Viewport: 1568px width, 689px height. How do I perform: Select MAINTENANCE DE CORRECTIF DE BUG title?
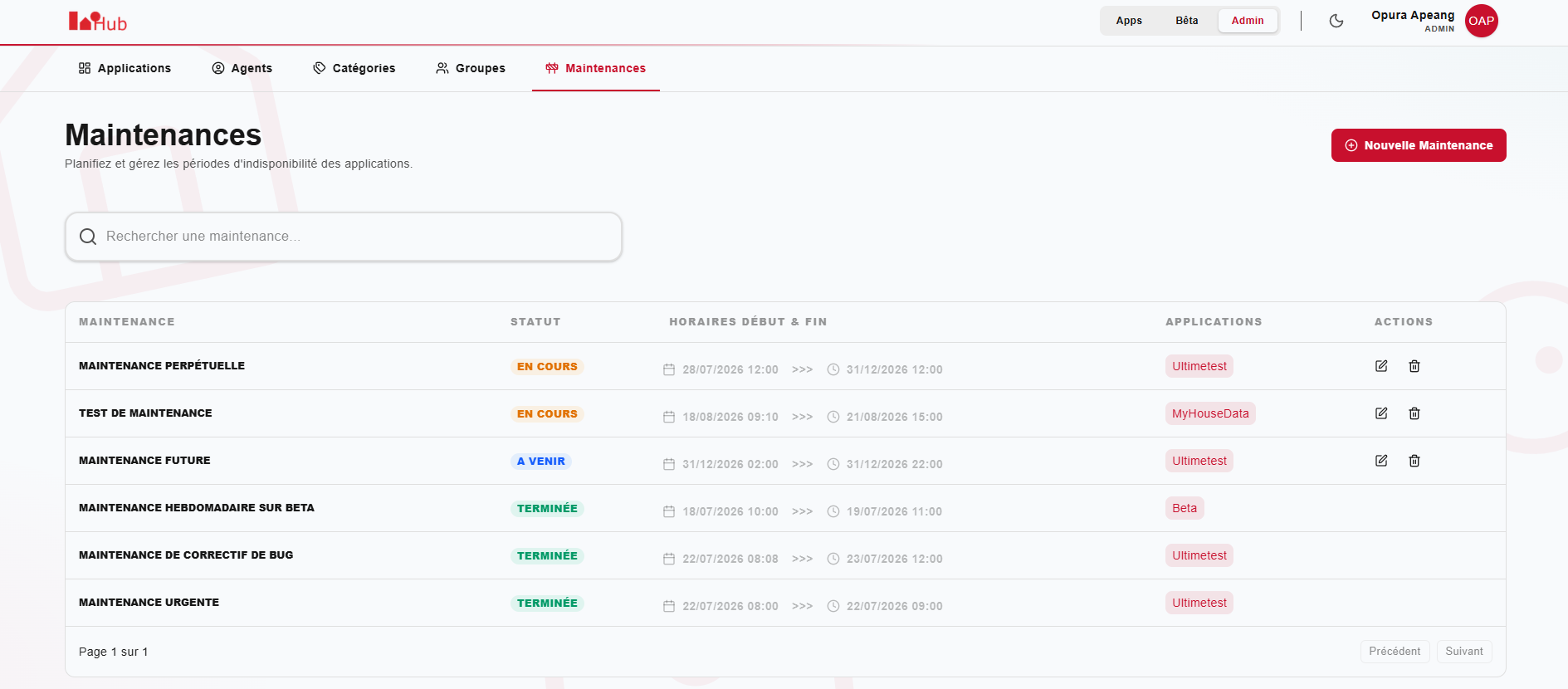pos(186,555)
